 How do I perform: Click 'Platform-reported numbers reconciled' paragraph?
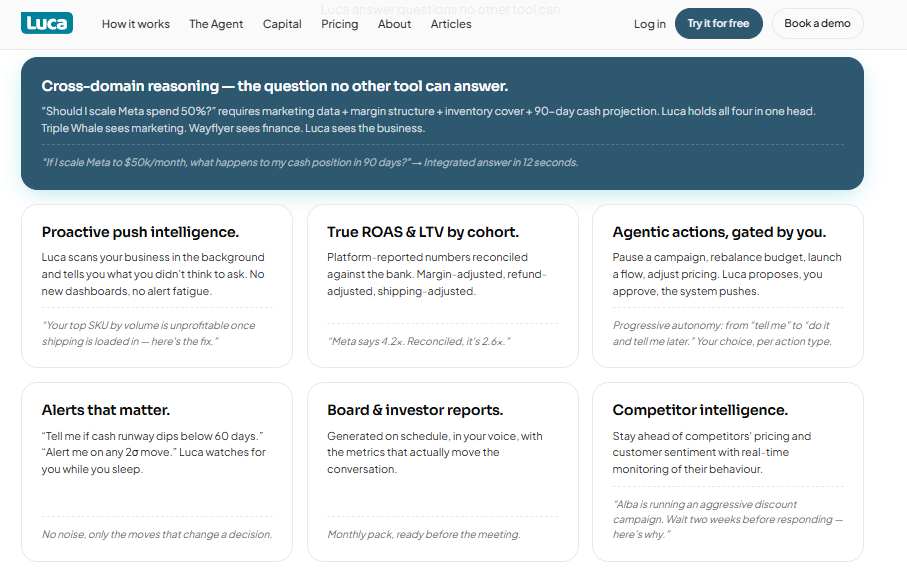click(x=437, y=274)
